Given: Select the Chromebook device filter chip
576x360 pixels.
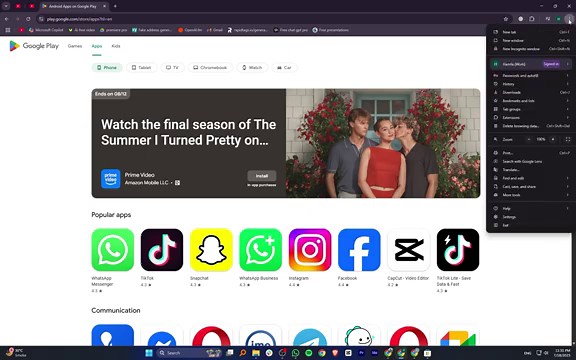Looking at the screenshot, I should [x=210, y=68].
